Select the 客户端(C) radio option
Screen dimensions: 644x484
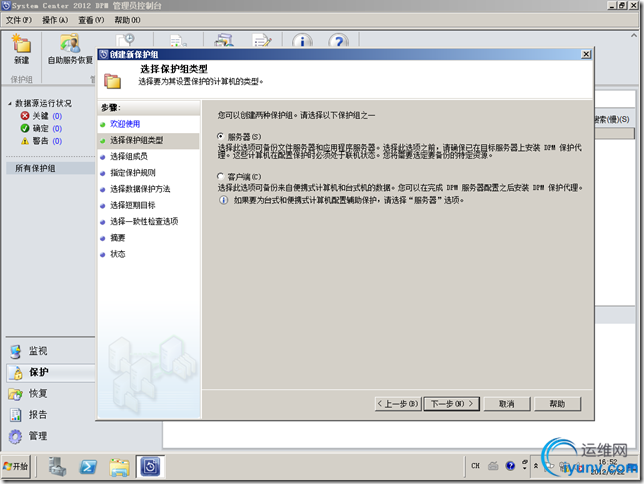221,176
